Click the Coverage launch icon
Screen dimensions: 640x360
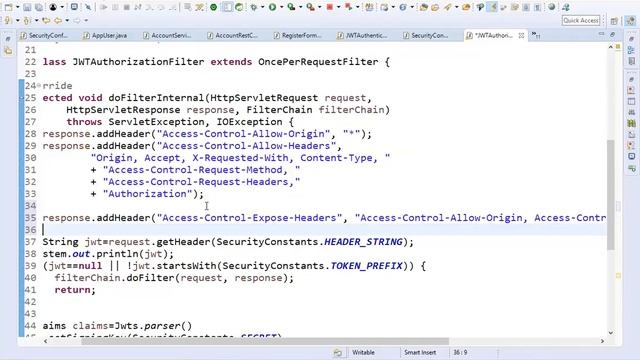(x=291, y=7)
